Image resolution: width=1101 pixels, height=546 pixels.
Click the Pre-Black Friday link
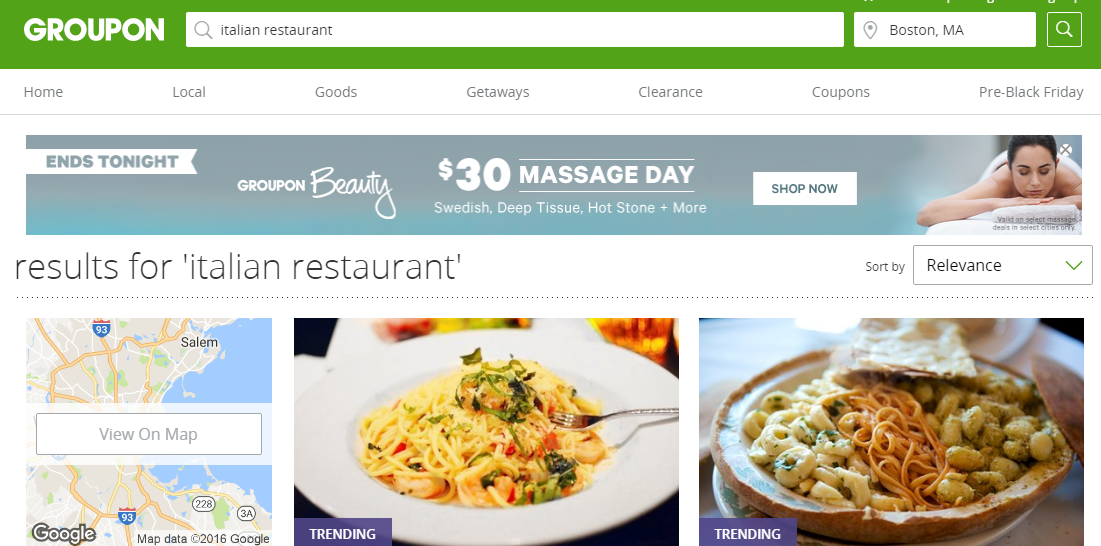point(1031,92)
